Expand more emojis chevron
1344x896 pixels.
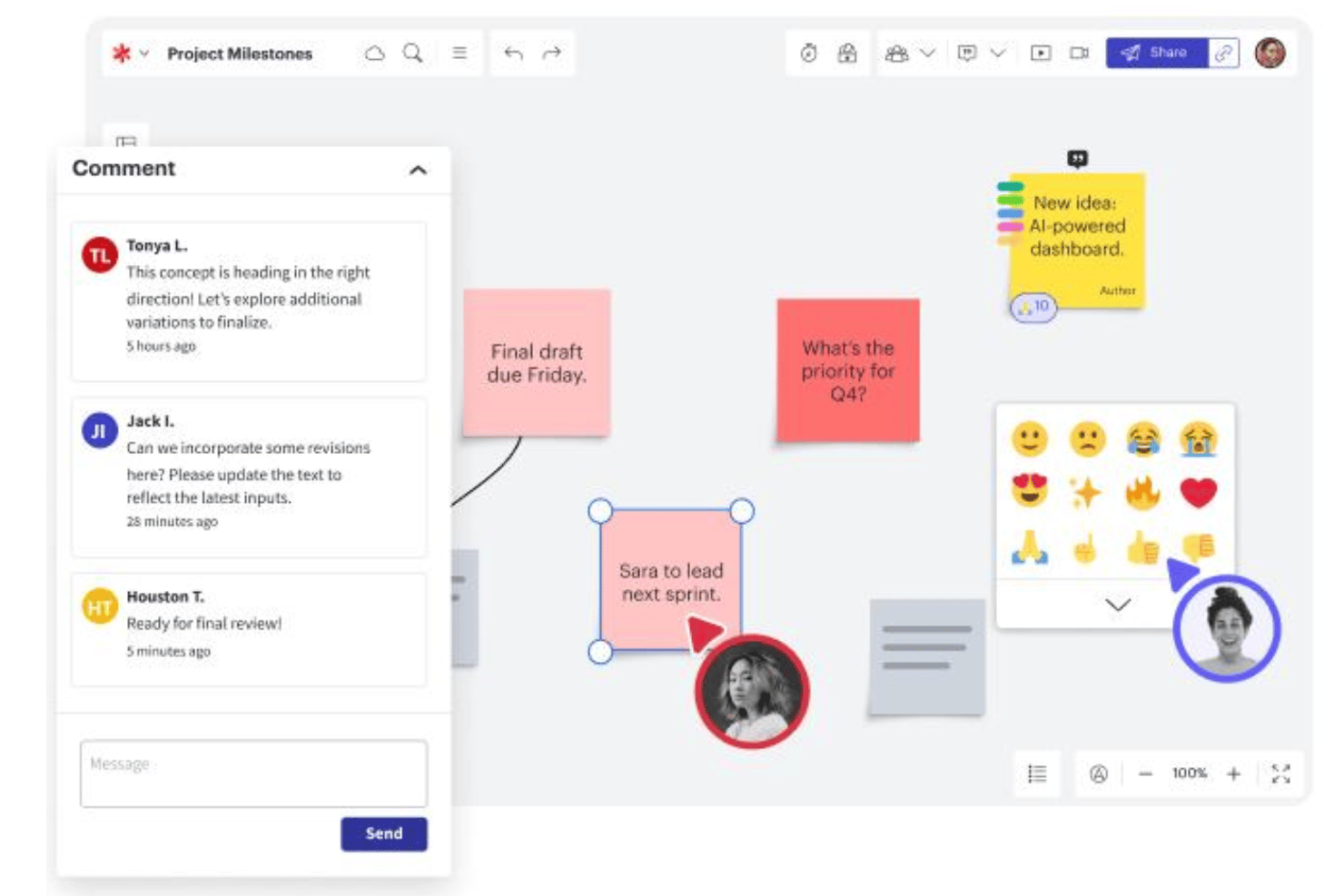pos(1118,605)
